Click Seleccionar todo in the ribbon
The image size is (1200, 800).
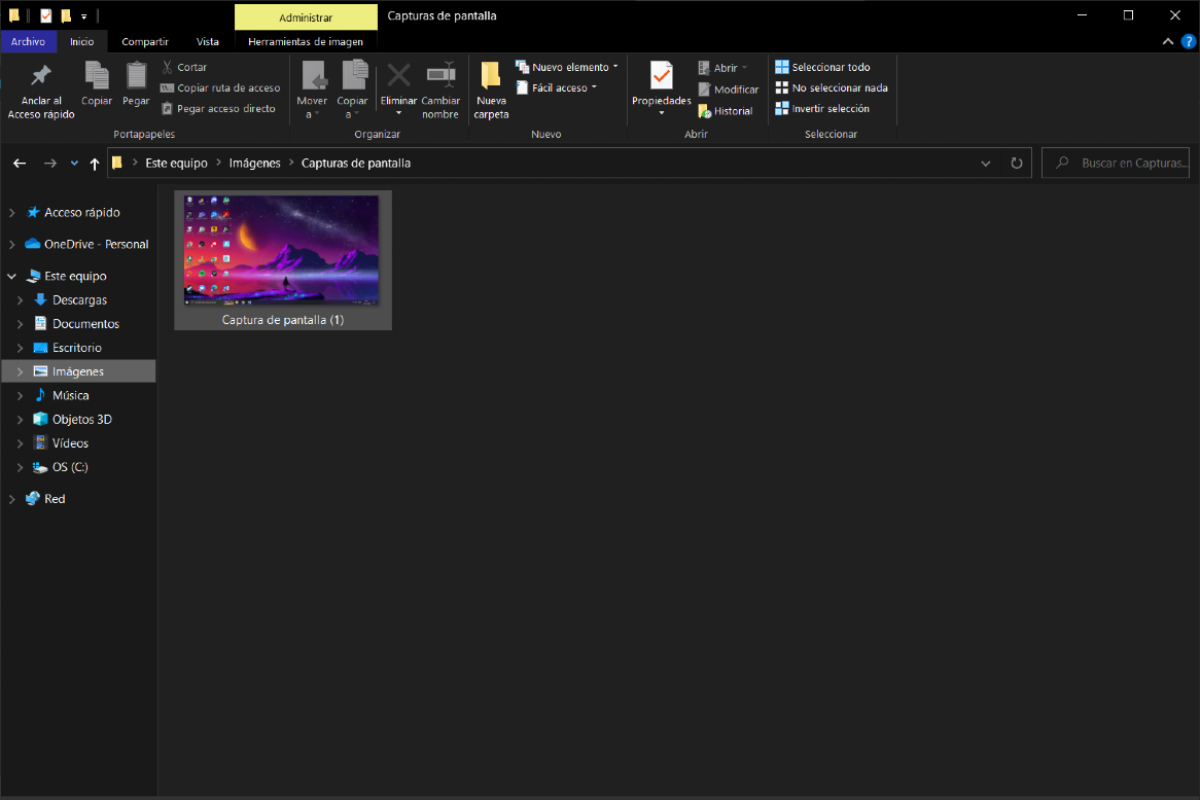point(829,66)
